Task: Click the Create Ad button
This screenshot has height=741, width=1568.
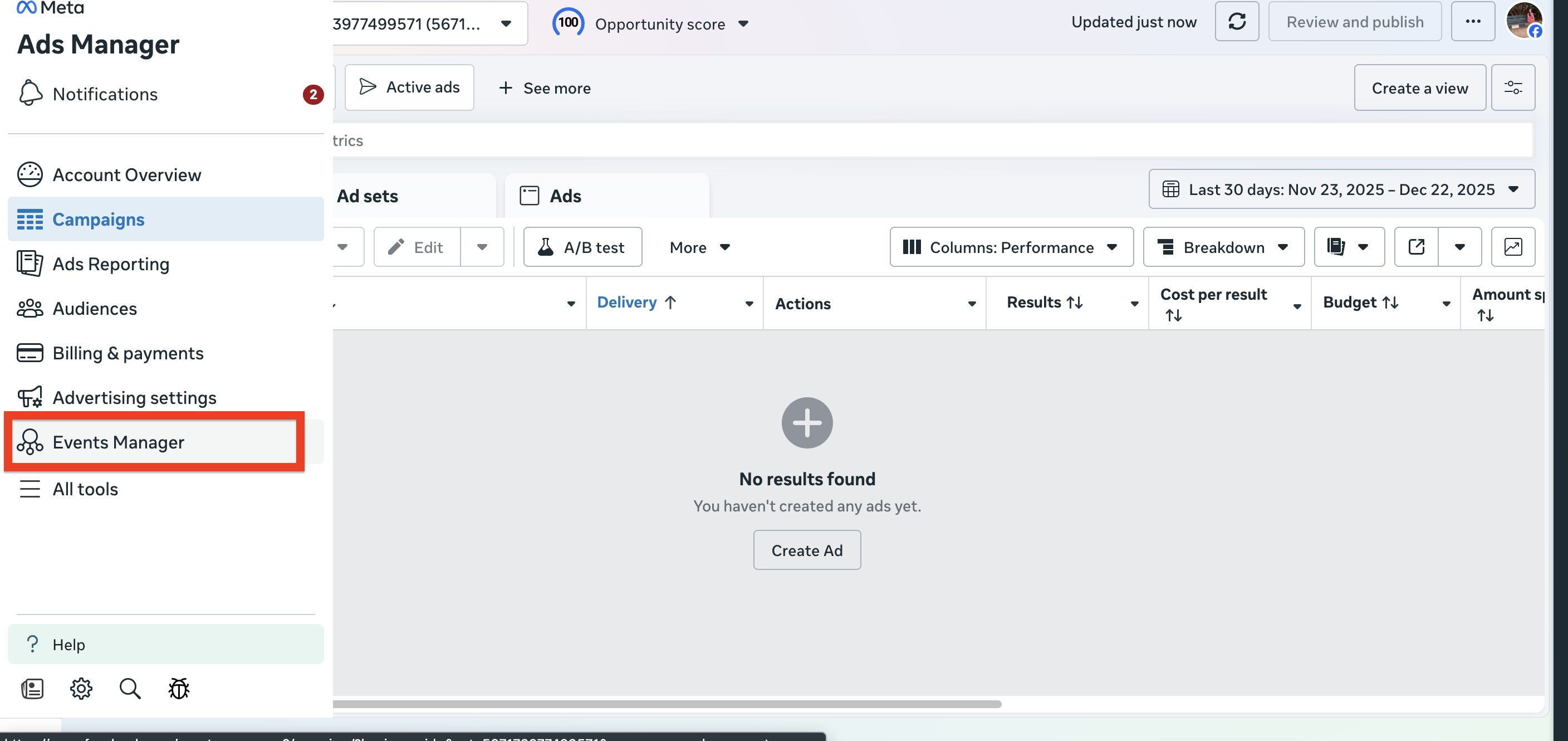Action: (x=806, y=550)
